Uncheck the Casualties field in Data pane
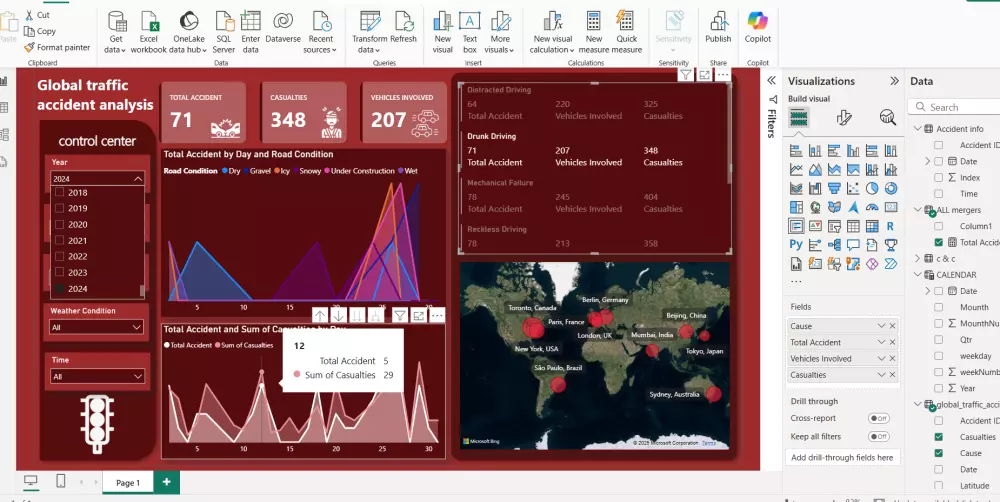The width and height of the screenshot is (1000, 502). click(x=938, y=437)
